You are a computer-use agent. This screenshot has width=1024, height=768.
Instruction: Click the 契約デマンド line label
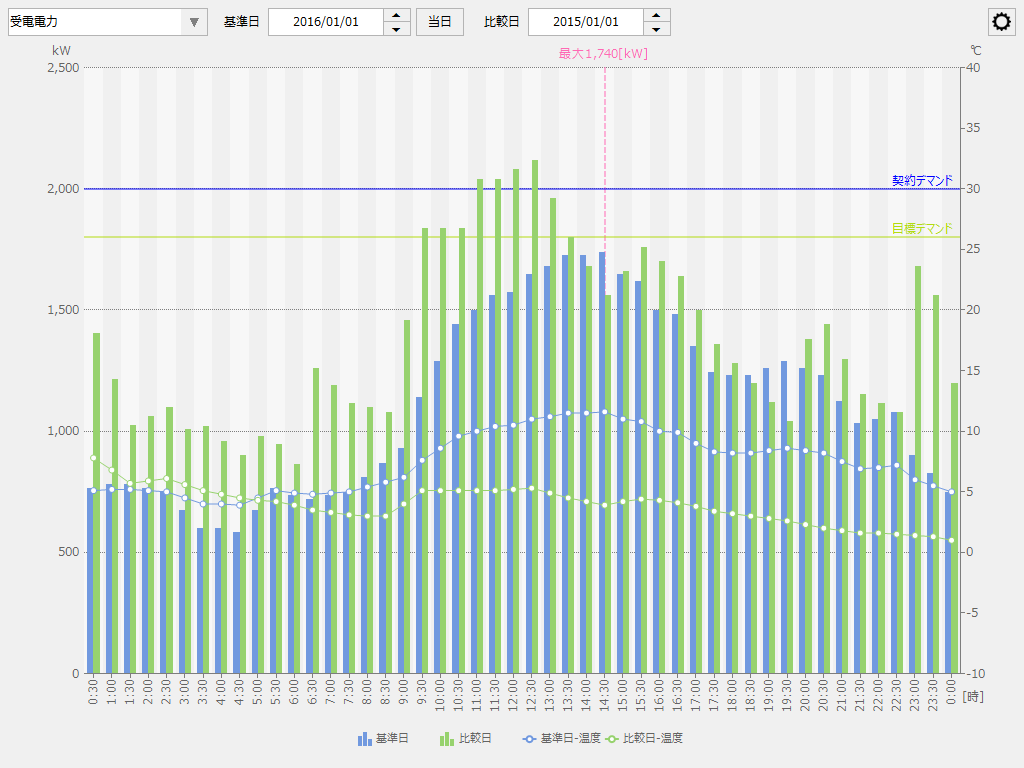click(922, 181)
